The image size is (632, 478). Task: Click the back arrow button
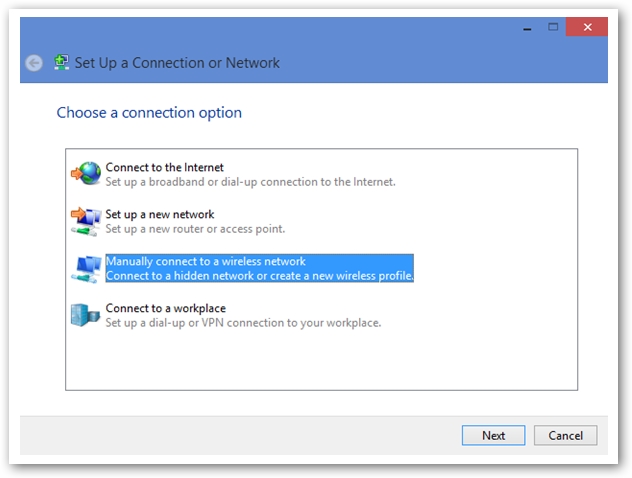tap(34, 63)
